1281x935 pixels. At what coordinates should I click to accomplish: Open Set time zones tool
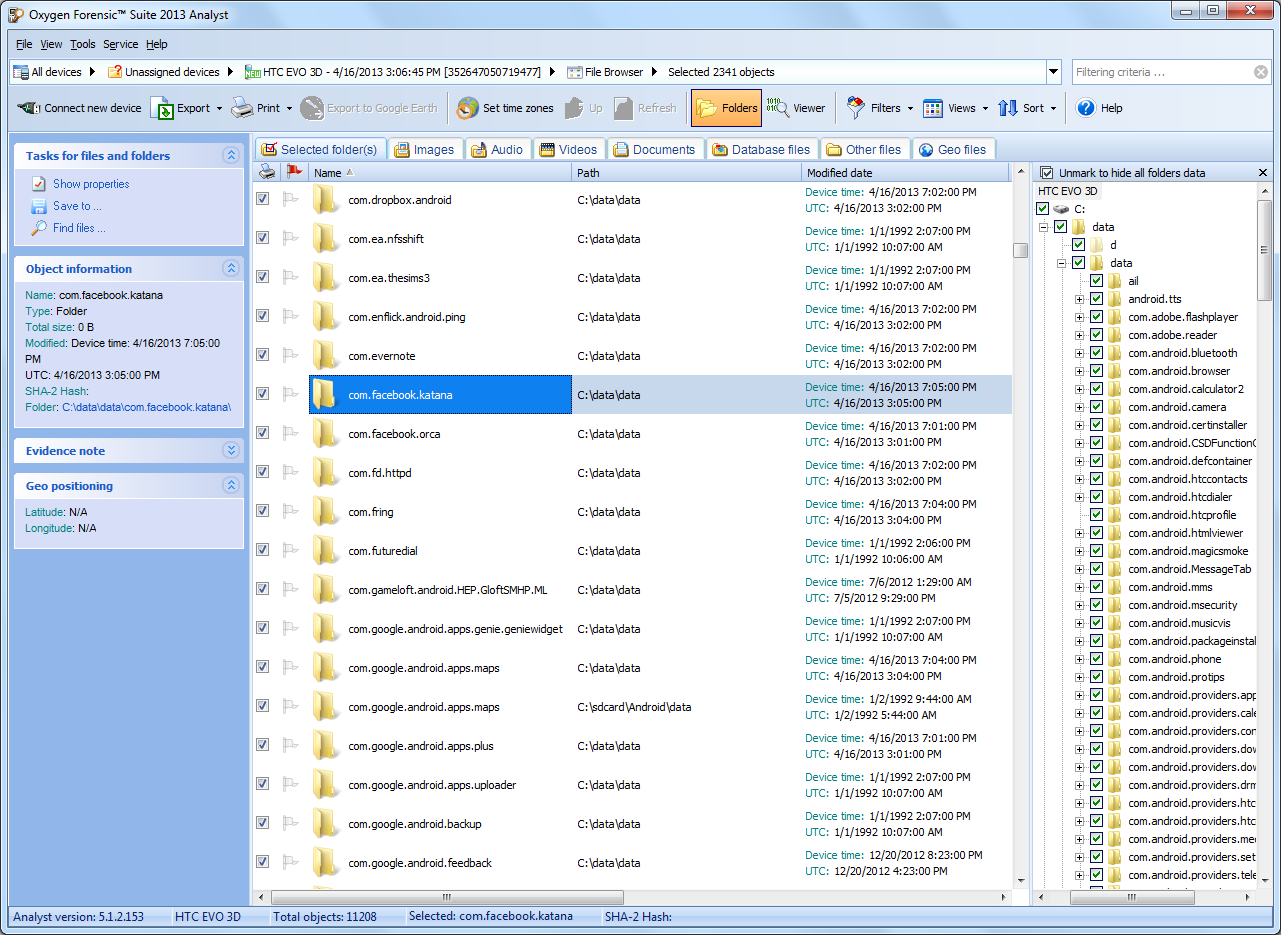[505, 108]
